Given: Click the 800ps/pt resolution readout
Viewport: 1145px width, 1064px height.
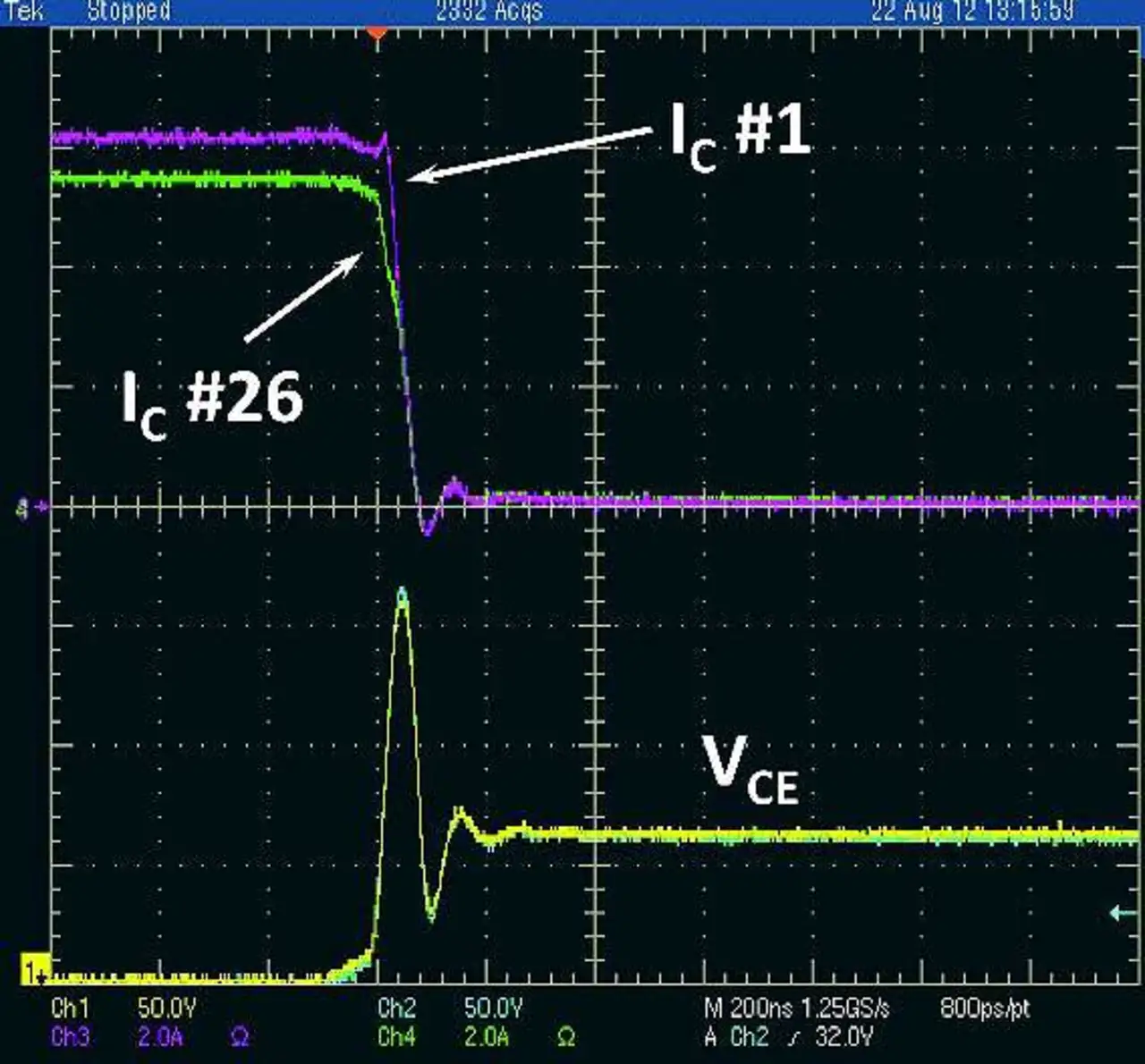Looking at the screenshot, I should tap(985, 1009).
